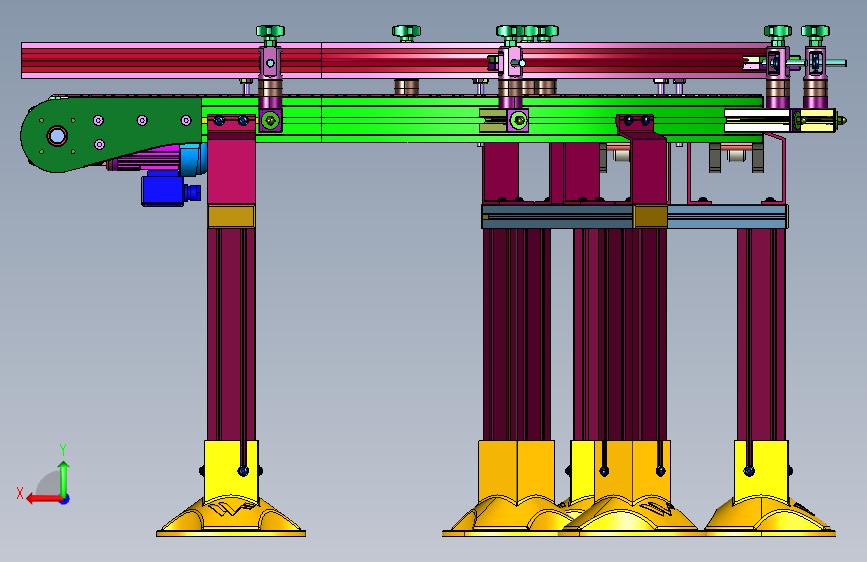Select the pale yellow tail end block
The width and height of the screenshot is (867, 562).
817,121
